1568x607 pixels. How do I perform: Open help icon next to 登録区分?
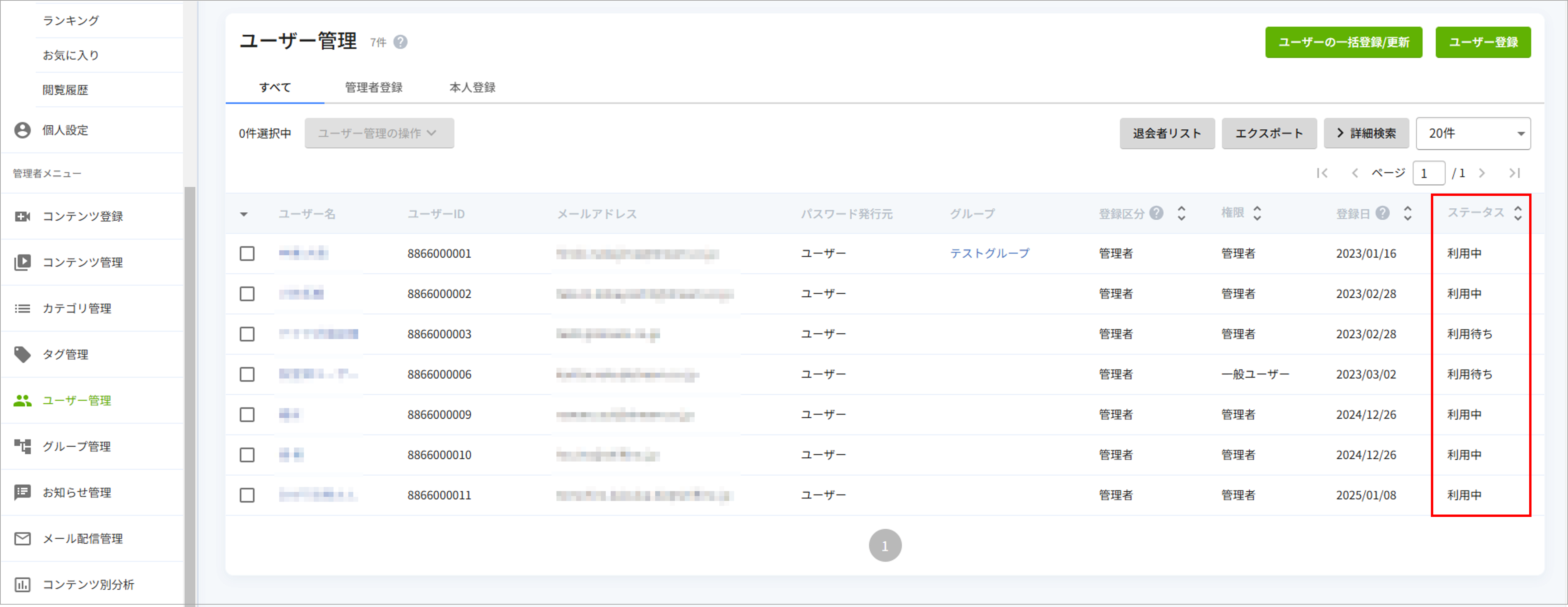[x=1157, y=213]
